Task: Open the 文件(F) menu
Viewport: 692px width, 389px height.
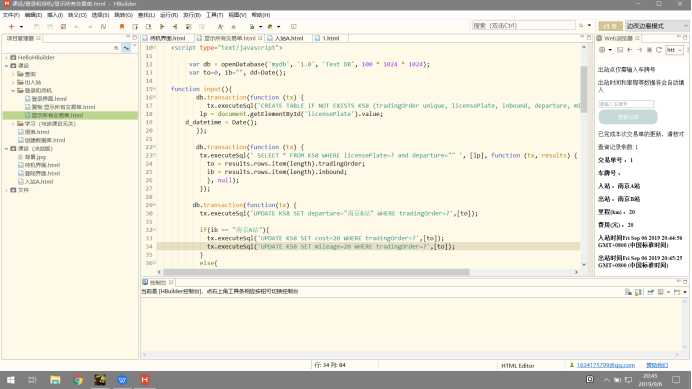Action: tap(11, 15)
